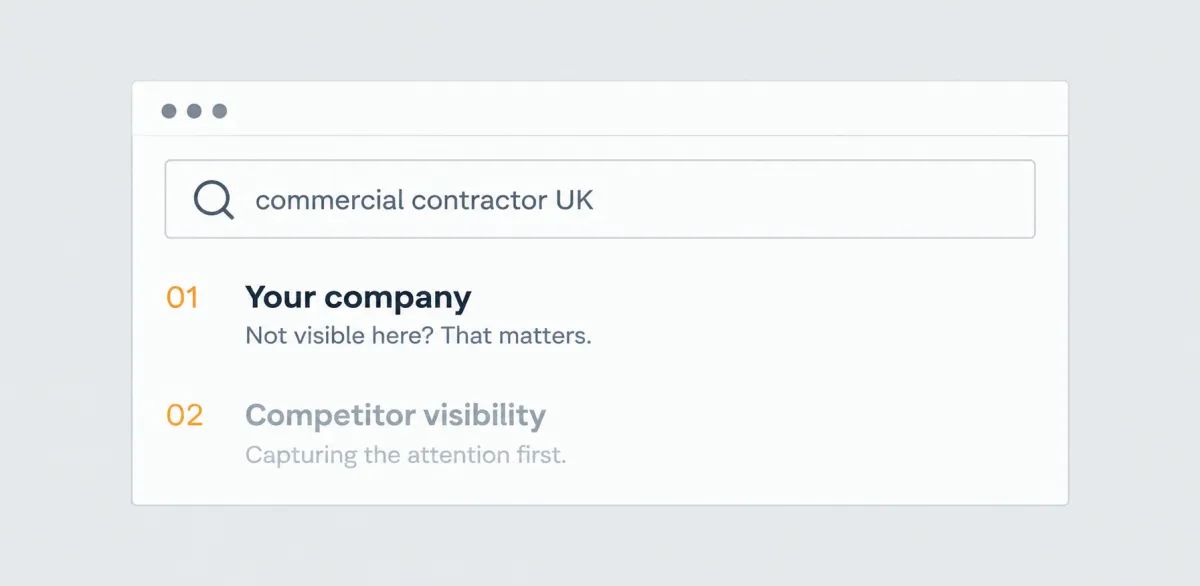Select the orange 01 rank number
1200x586 pixels.
(182, 298)
